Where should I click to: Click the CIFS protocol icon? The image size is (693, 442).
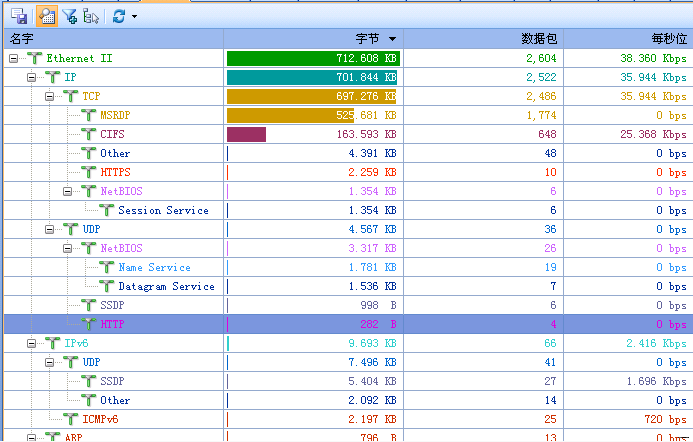88,134
